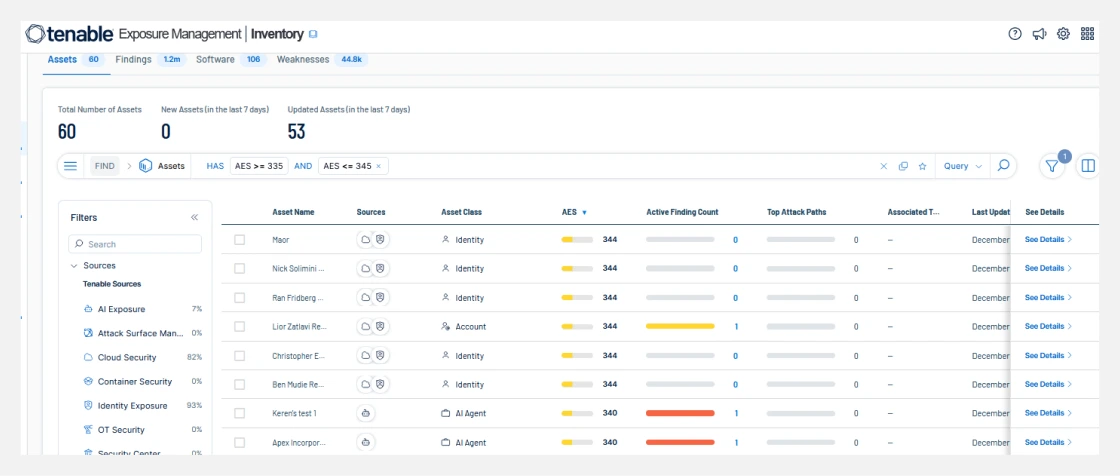Save query with the star icon

[x=922, y=166]
